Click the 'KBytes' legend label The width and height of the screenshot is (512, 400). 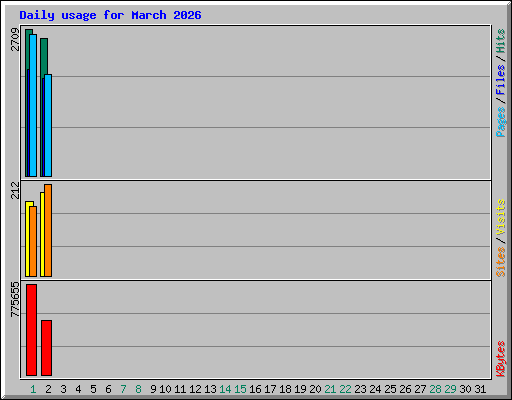[x=501, y=359]
